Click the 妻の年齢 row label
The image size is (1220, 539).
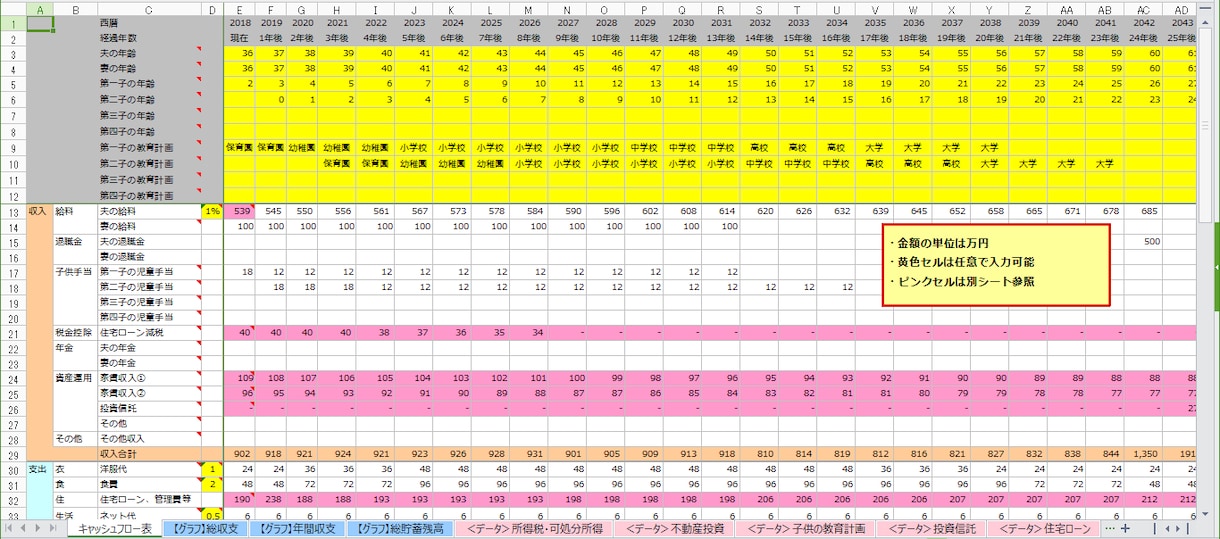pyautogui.click(x=148, y=67)
